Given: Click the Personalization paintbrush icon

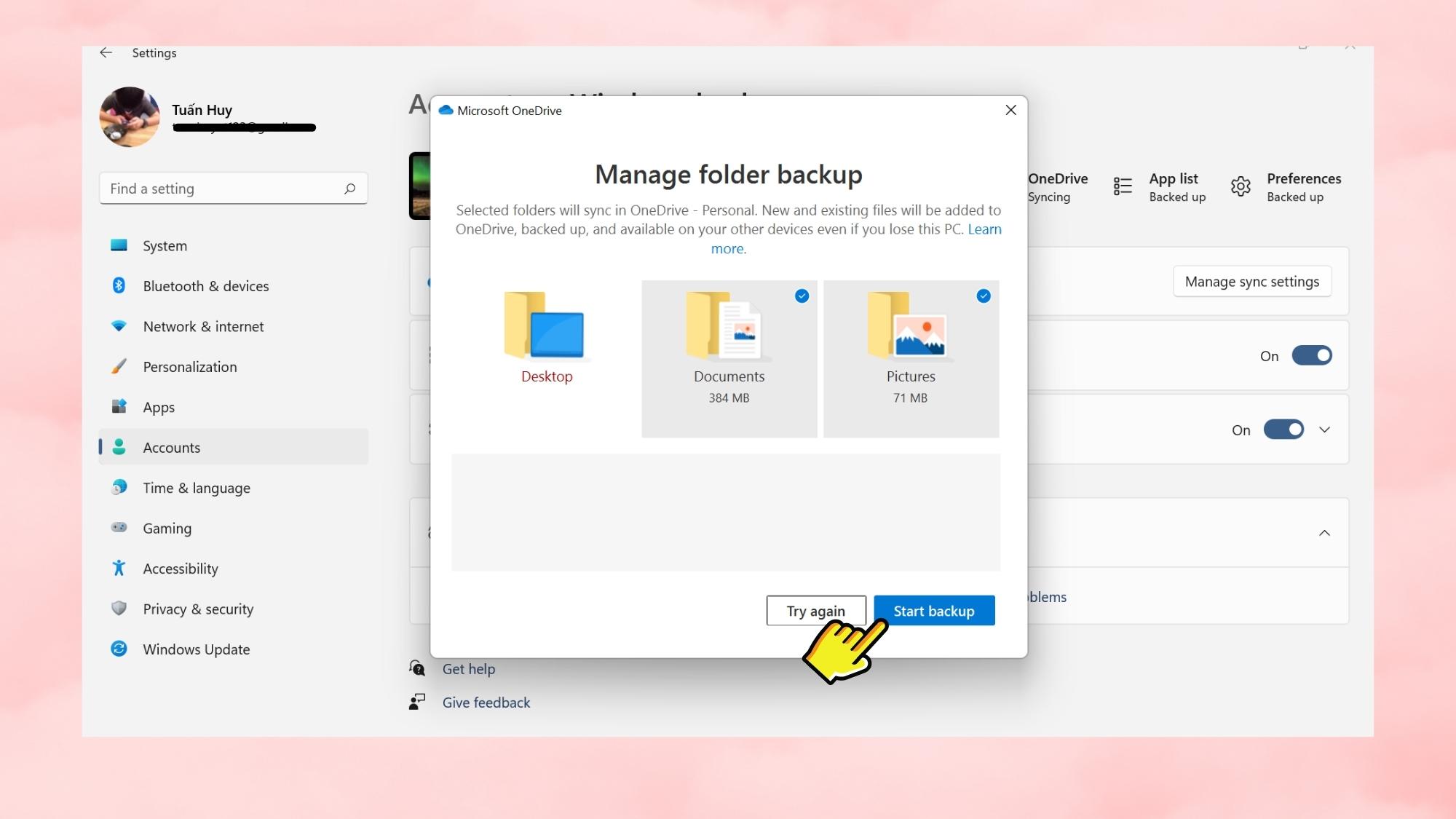Looking at the screenshot, I should pos(119,366).
